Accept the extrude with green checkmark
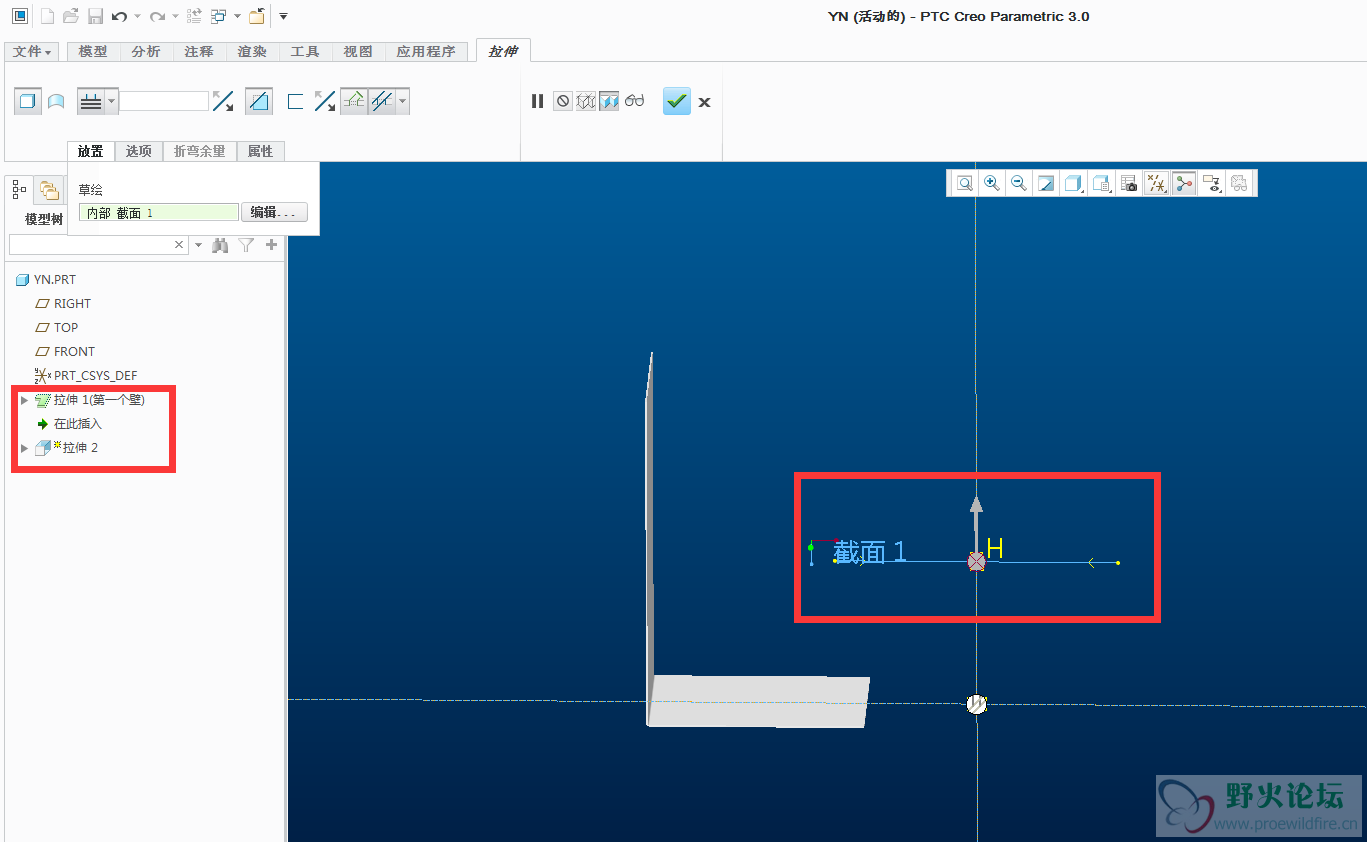 [x=677, y=101]
